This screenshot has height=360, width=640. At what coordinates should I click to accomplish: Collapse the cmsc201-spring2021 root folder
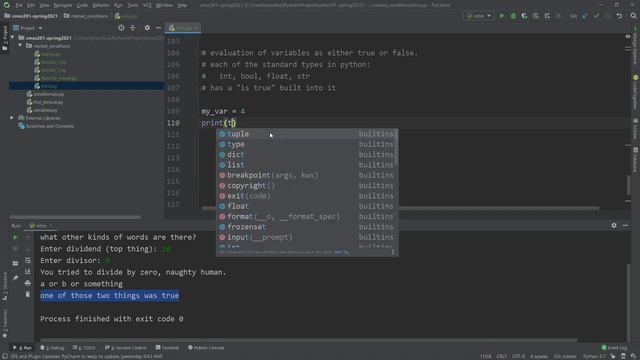pos(13,38)
